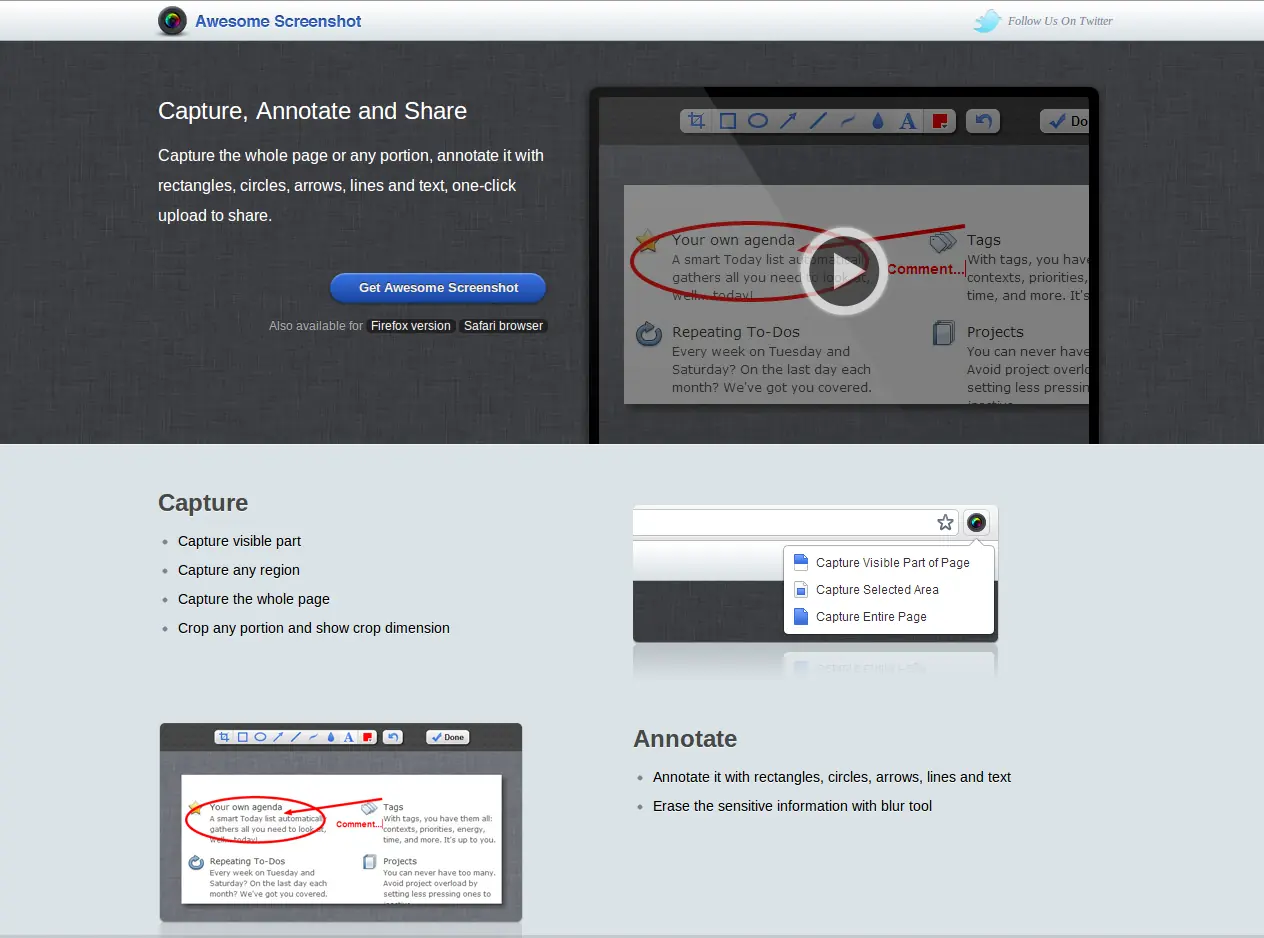
Task: Click the Repeating To-Dos refresh icon in video preview
Action: tap(649, 333)
